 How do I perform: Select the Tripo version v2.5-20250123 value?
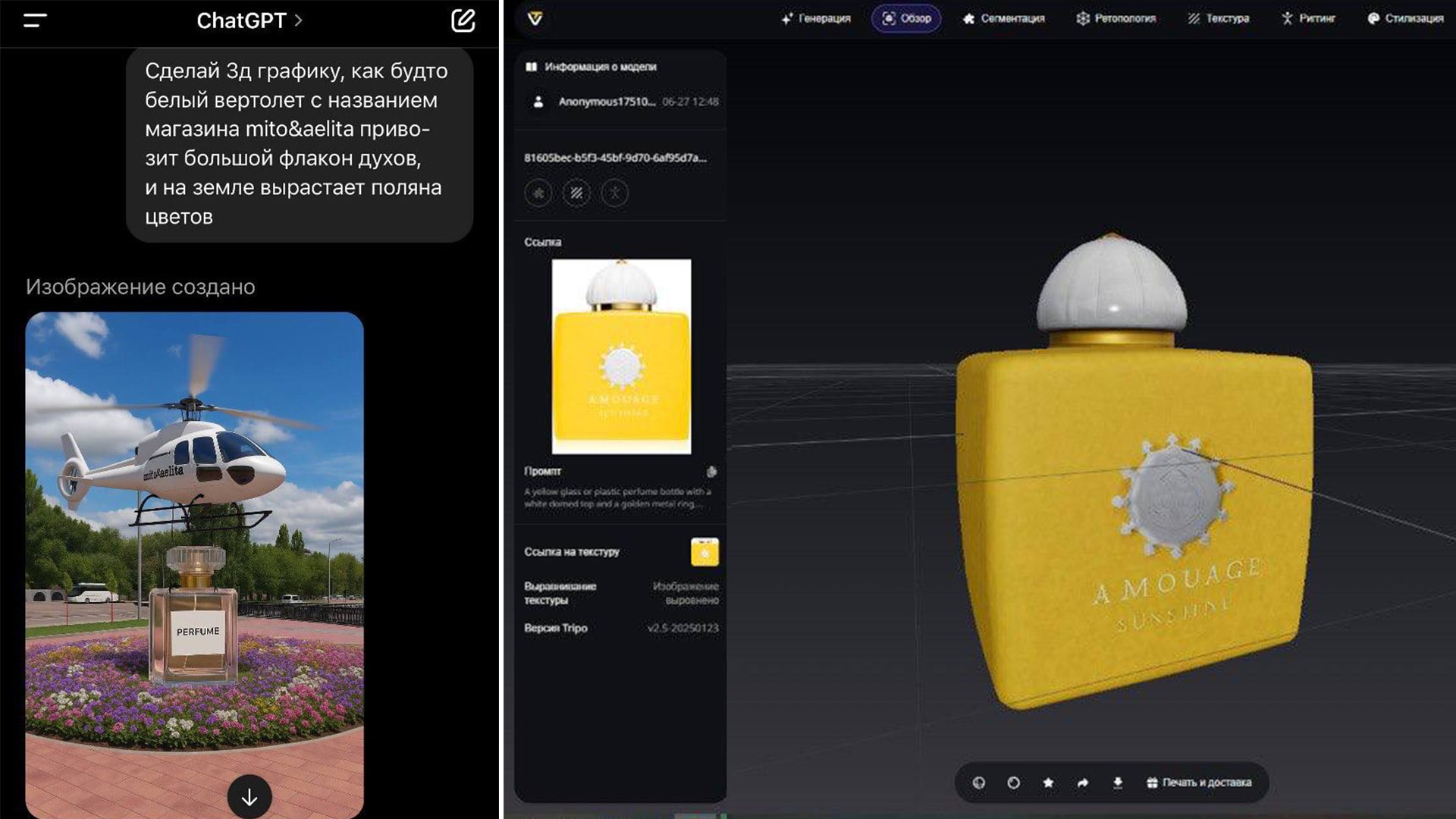click(x=682, y=628)
